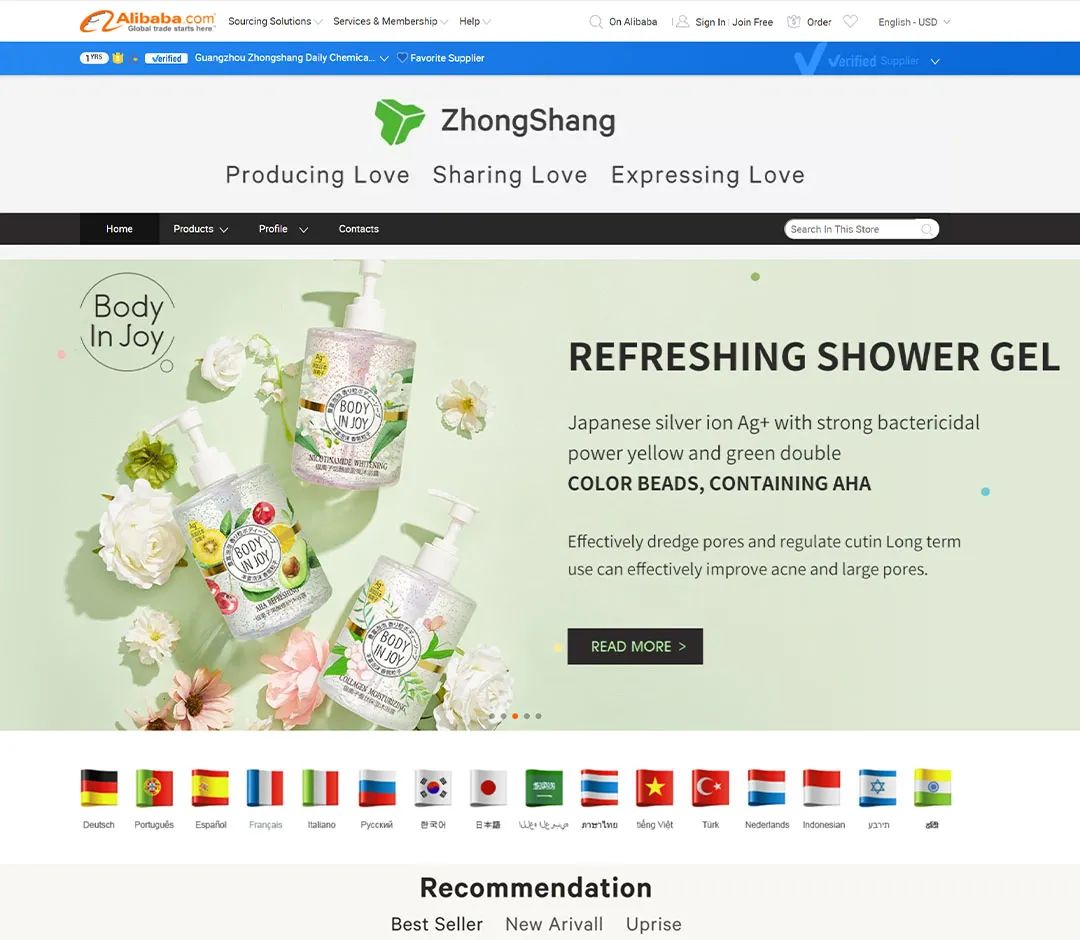Click the search magnifier in store search
Viewport: 1080px width, 940px height.
coord(927,229)
